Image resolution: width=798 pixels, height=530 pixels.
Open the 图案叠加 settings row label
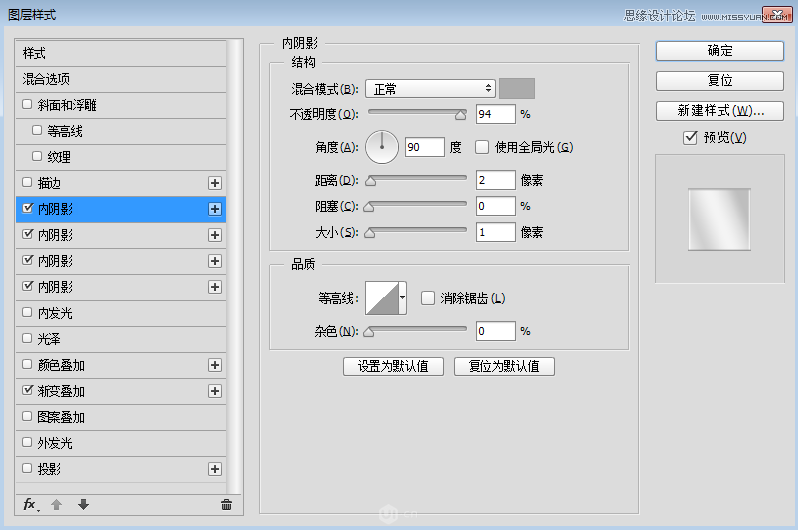[x=61, y=417]
